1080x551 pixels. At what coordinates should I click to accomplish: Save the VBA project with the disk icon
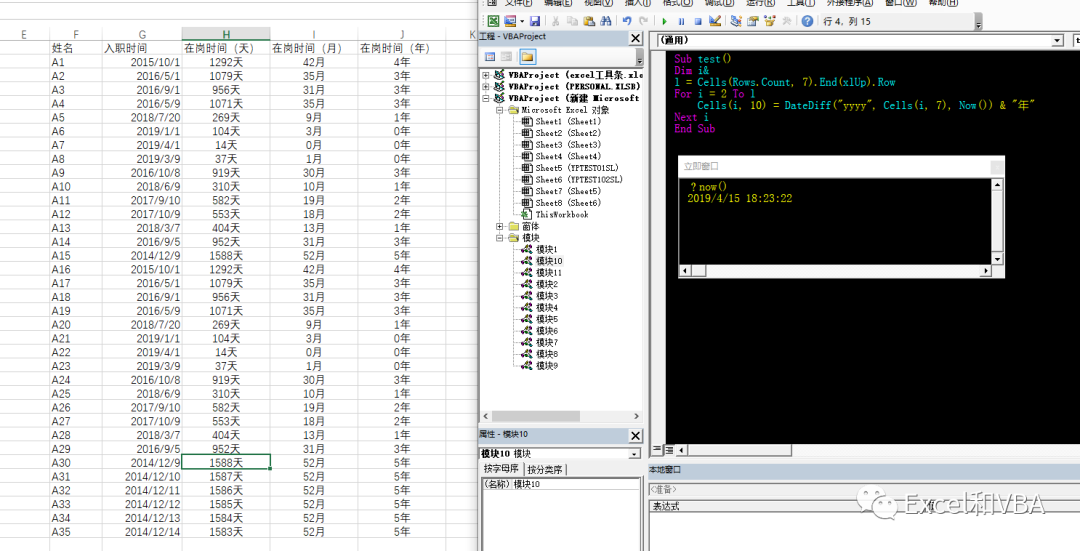tap(534, 21)
